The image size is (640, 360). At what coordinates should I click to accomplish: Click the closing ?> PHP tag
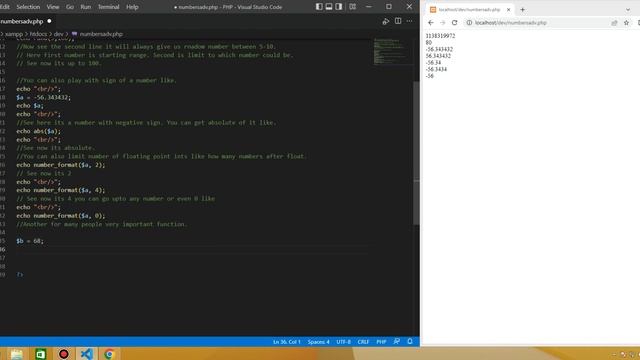pos(20,275)
